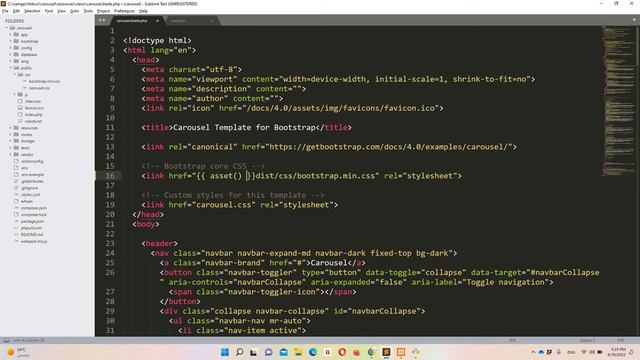Viewport: 640px width, 360px height.
Task: Expand the vendor folder
Action: coord(11,154)
